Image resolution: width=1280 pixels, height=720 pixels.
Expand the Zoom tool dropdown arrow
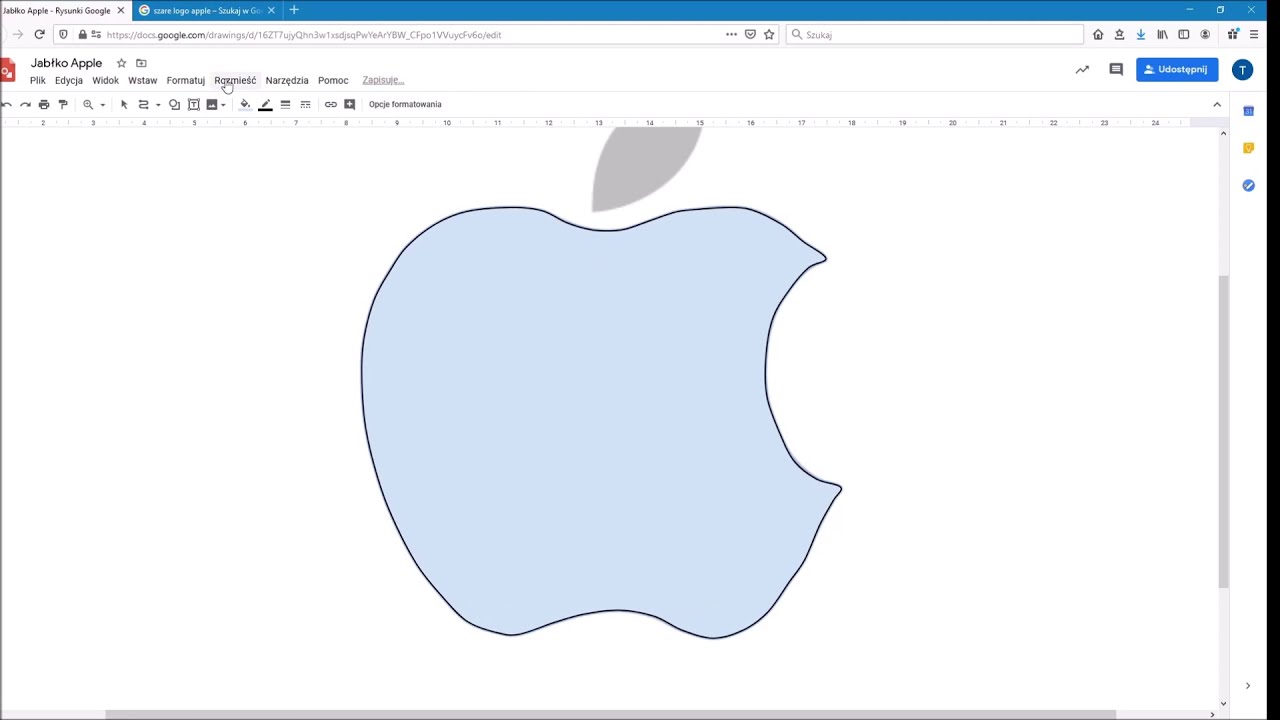point(102,105)
